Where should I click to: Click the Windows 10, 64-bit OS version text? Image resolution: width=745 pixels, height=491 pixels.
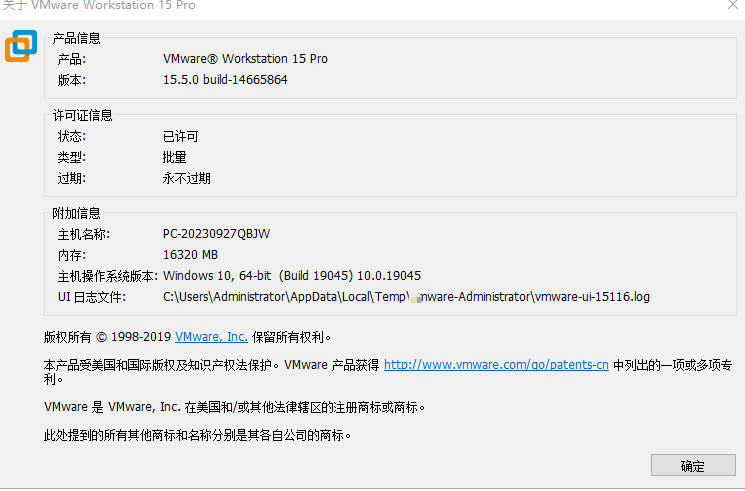click(x=292, y=276)
